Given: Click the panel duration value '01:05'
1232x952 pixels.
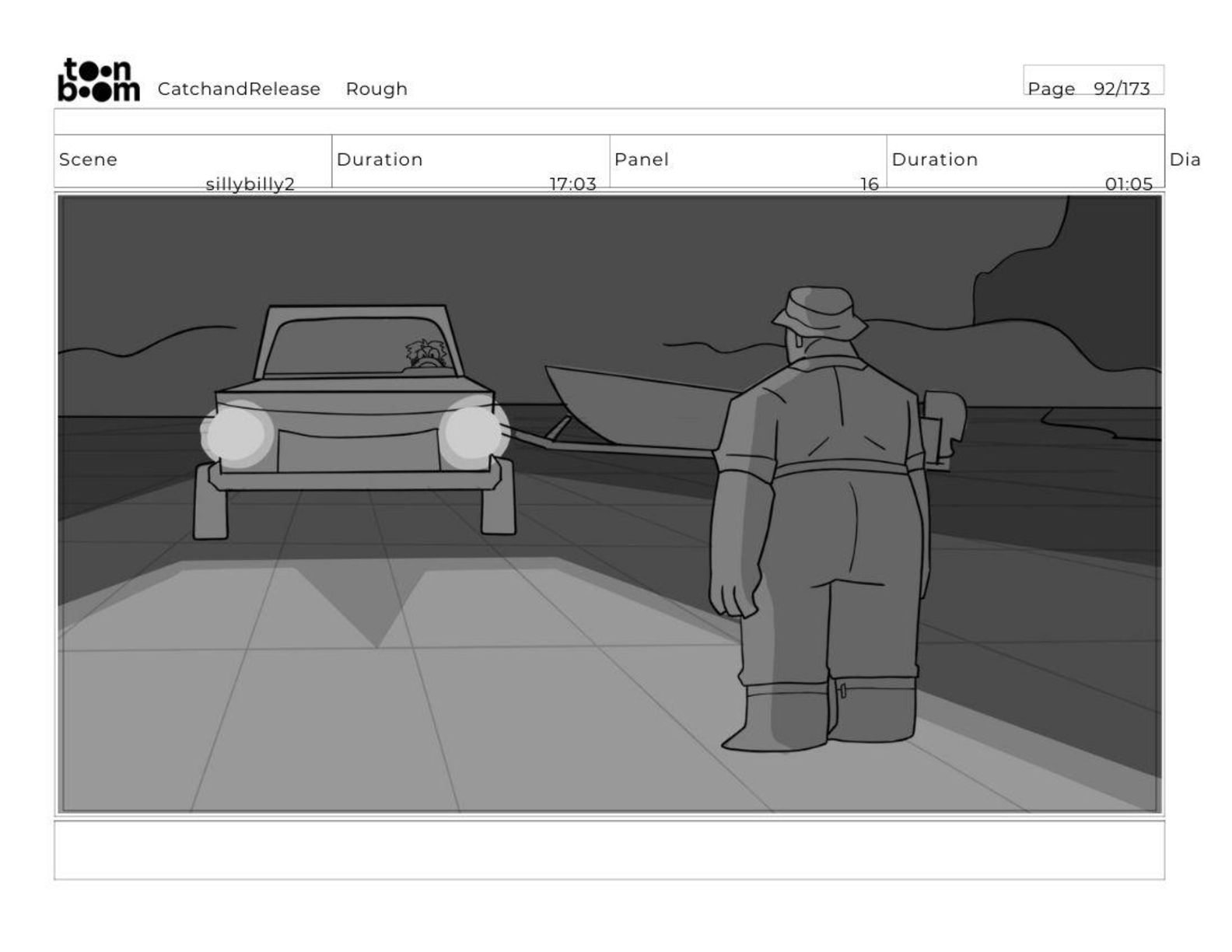Looking at the screenshot, I should pyautogui.click(x=1129, y=184).
